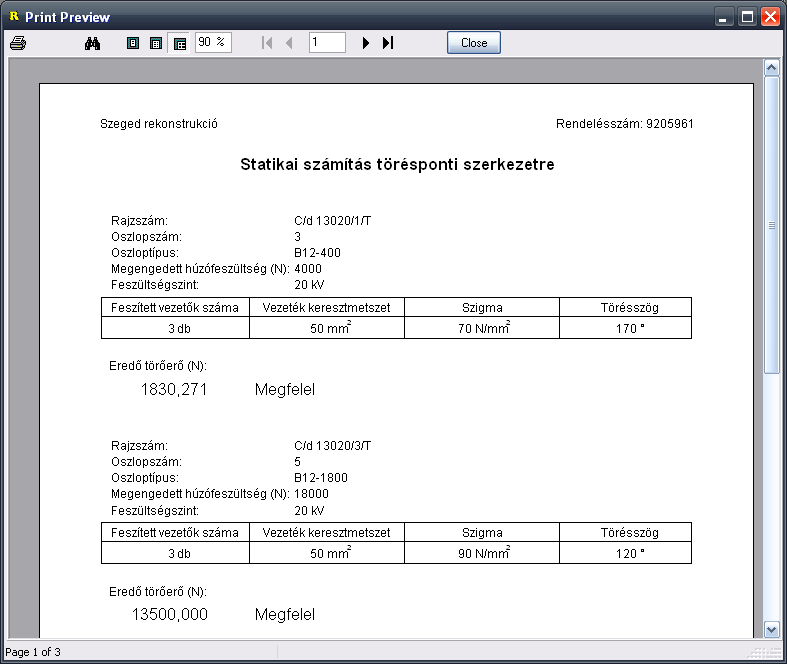Viewport: 787px width, 664px height.
Task: Click the result value '13500,000'
Action: click(x=170, y=614)
